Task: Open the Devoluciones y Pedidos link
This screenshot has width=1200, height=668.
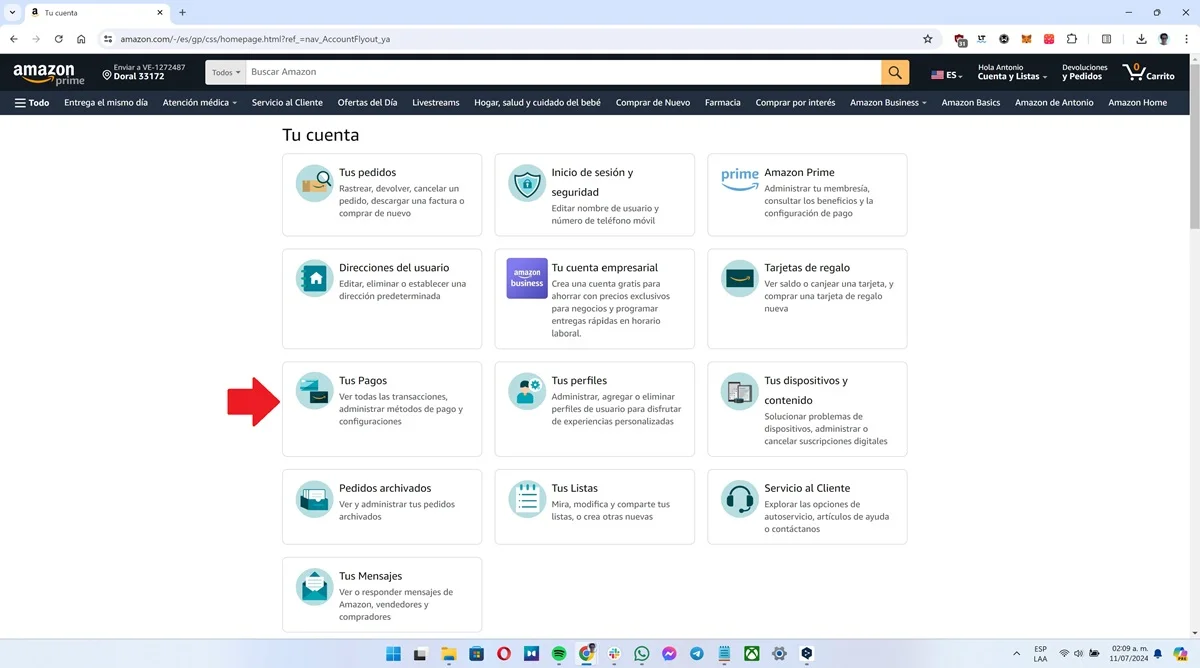Action: click(x=1084, y=72)
